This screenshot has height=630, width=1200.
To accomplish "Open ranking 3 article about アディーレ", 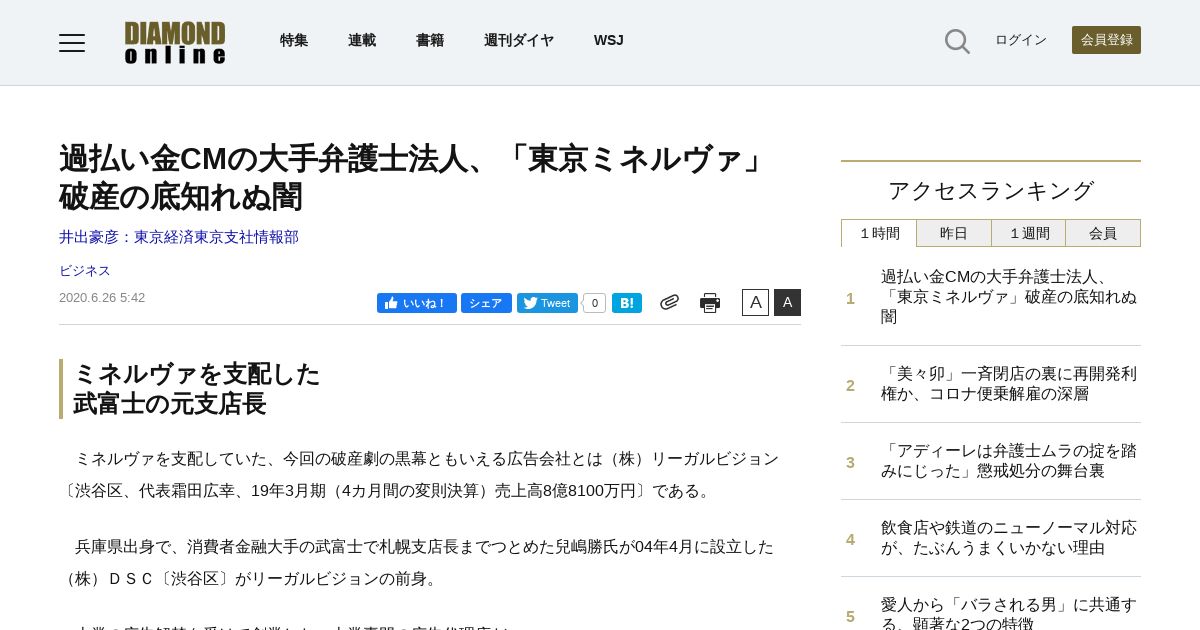I will pos(1009,461).
